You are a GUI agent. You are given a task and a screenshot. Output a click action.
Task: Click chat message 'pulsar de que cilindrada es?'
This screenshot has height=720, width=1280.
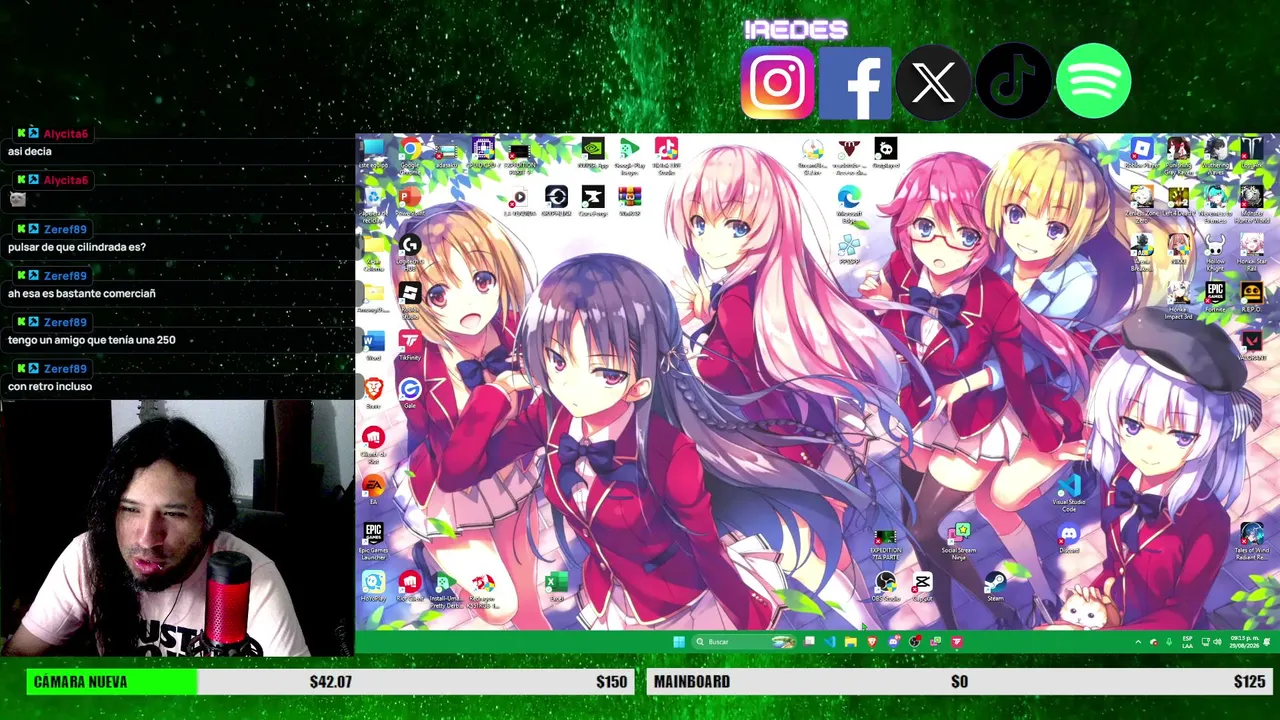coord(77,247)
